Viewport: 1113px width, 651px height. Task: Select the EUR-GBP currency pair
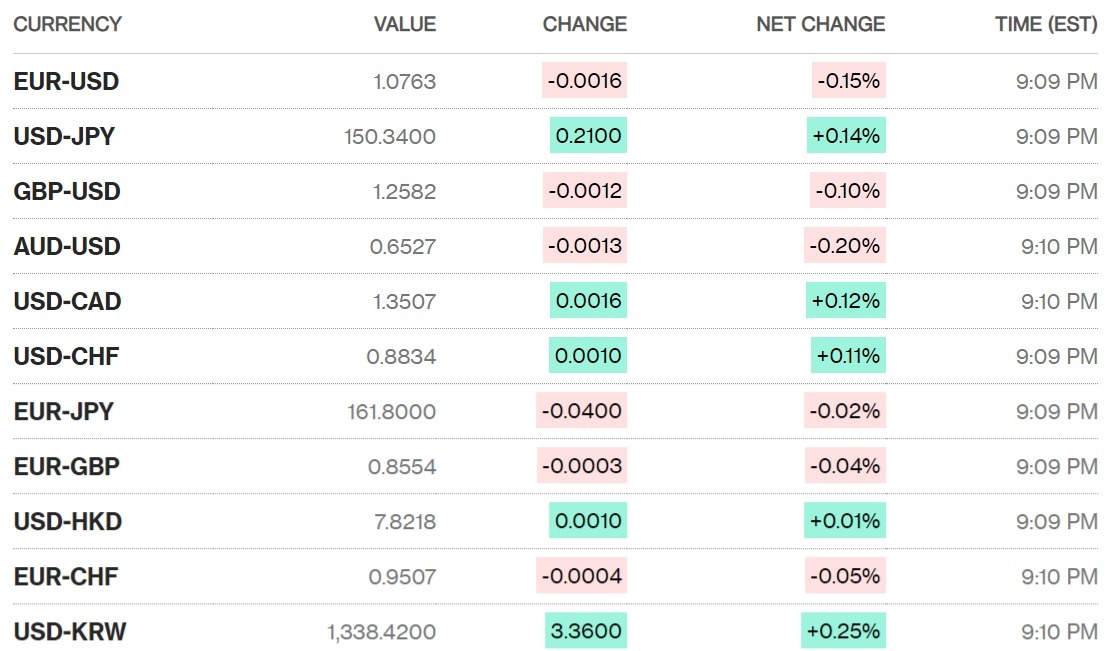(66, 467)
